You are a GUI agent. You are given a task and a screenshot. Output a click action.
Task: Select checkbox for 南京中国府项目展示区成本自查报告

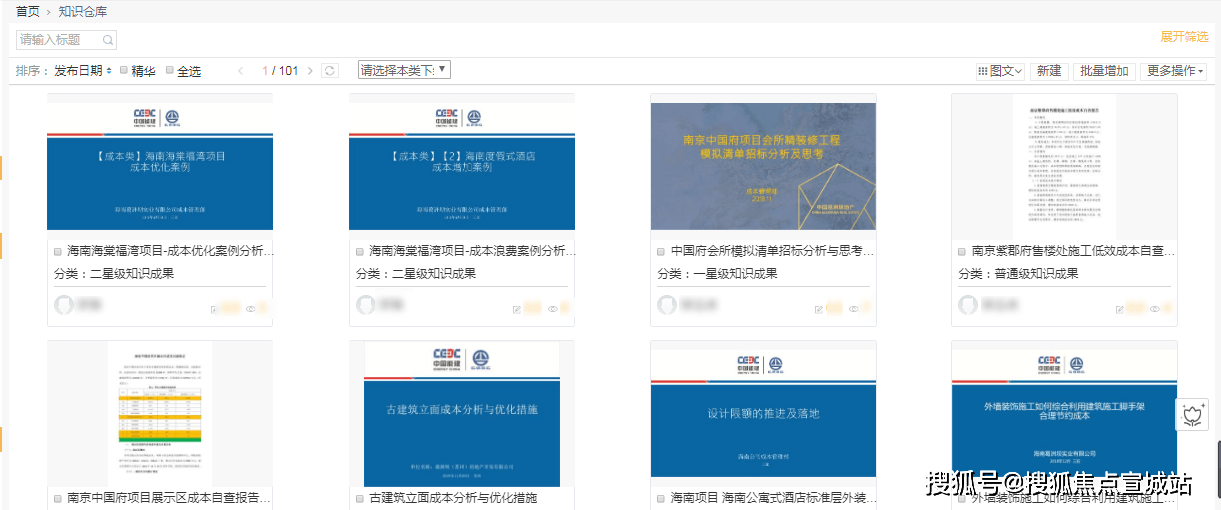58,498
